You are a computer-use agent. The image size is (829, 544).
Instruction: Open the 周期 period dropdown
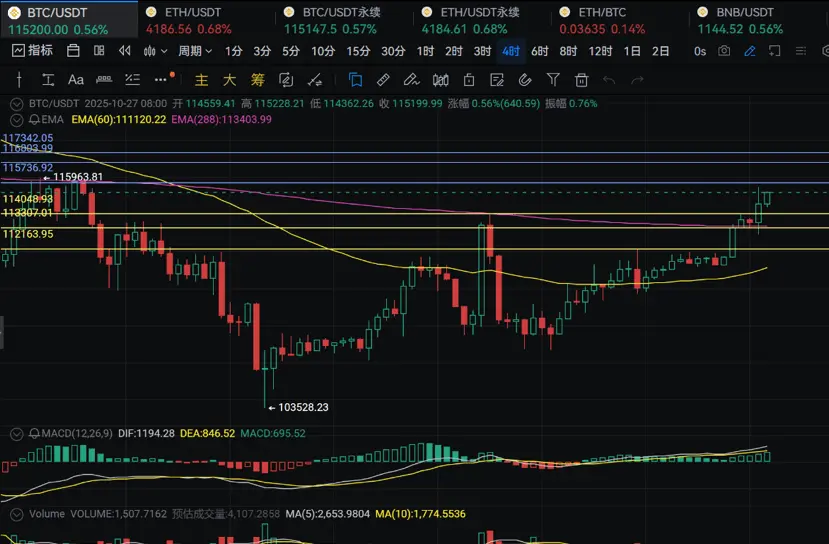pyautogui.click(x=195, y=51)
